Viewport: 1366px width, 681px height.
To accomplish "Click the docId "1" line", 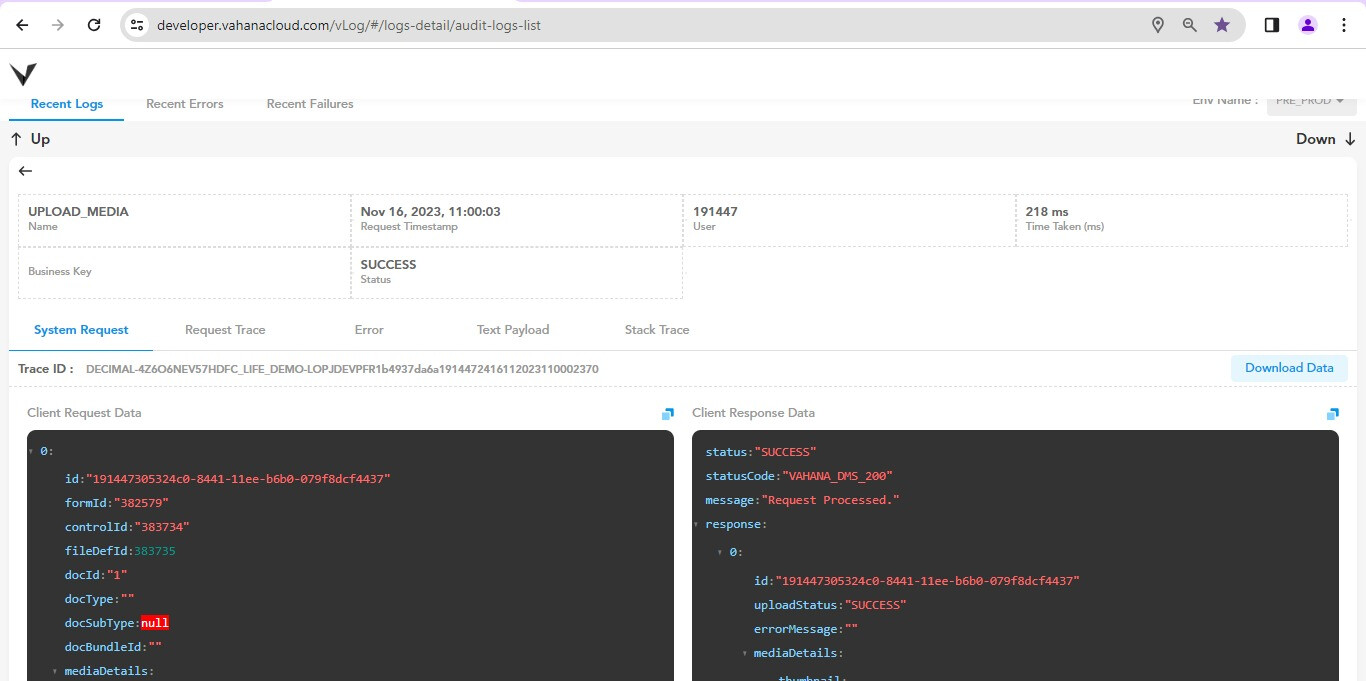I will (96, 575).
